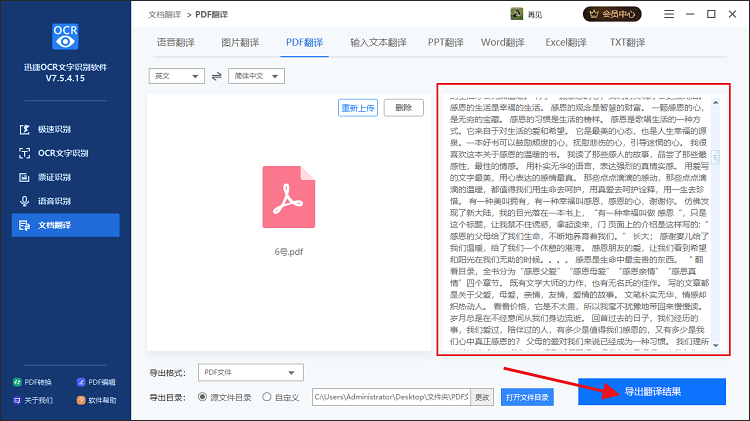This screenshot has width=750, height=421.
Task: Open the 导出格式 PDF文件 dropdown
Action: pos(251,372)
